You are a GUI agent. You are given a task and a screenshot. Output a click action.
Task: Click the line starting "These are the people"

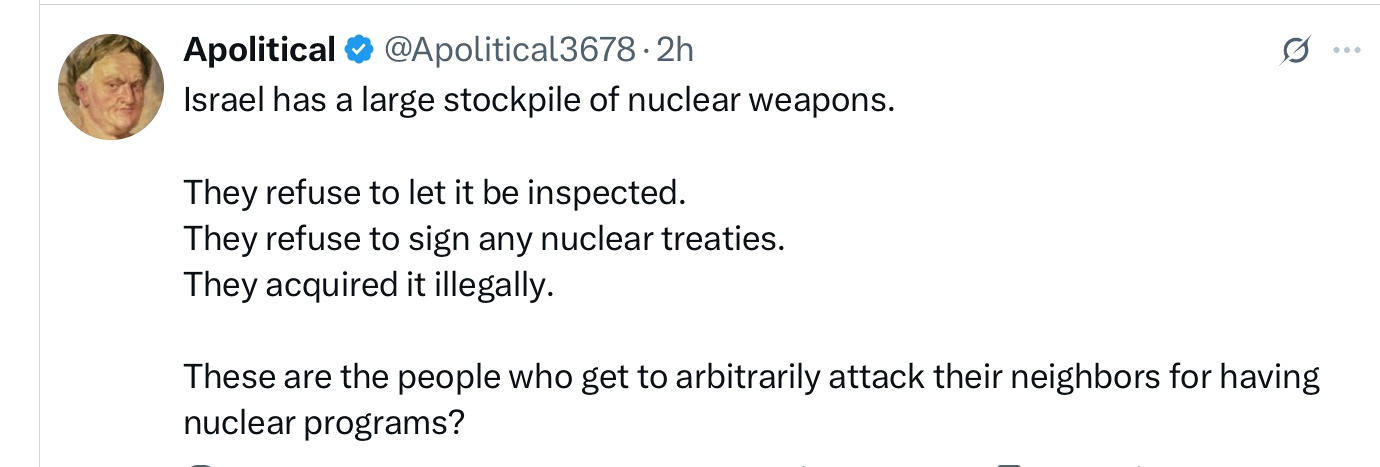point(752,377)
